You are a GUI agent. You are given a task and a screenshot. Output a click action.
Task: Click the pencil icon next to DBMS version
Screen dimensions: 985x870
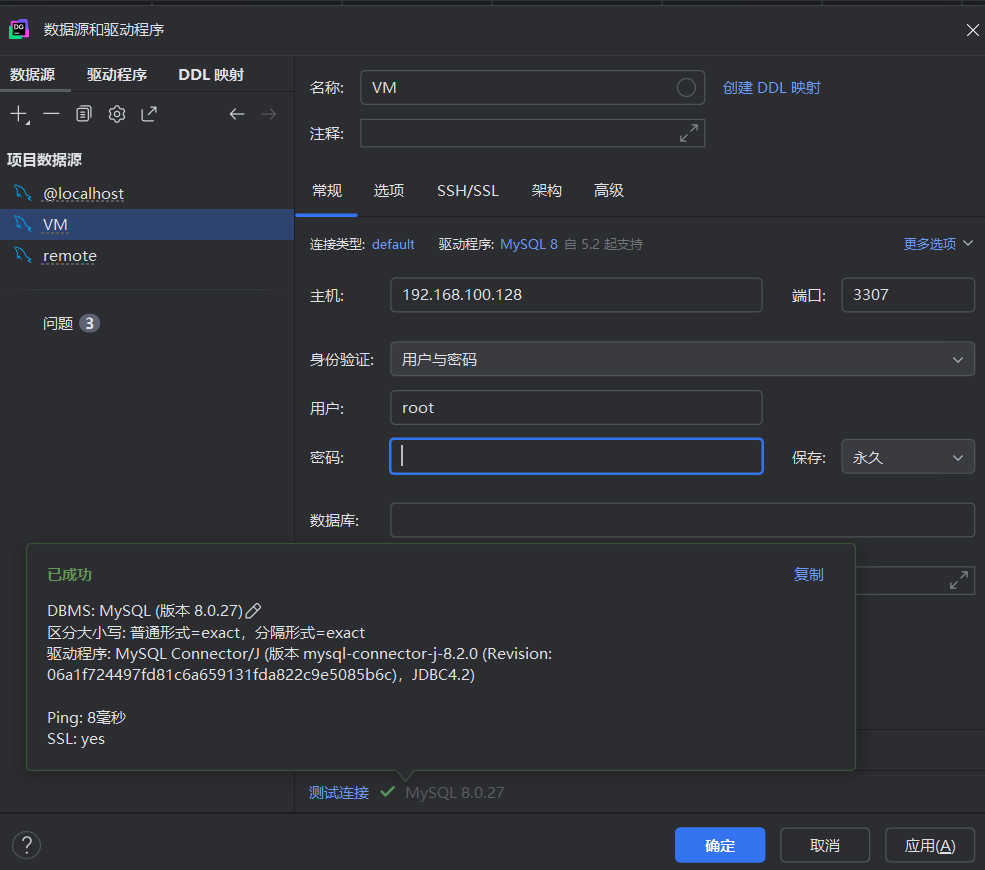tap(254, 610)
